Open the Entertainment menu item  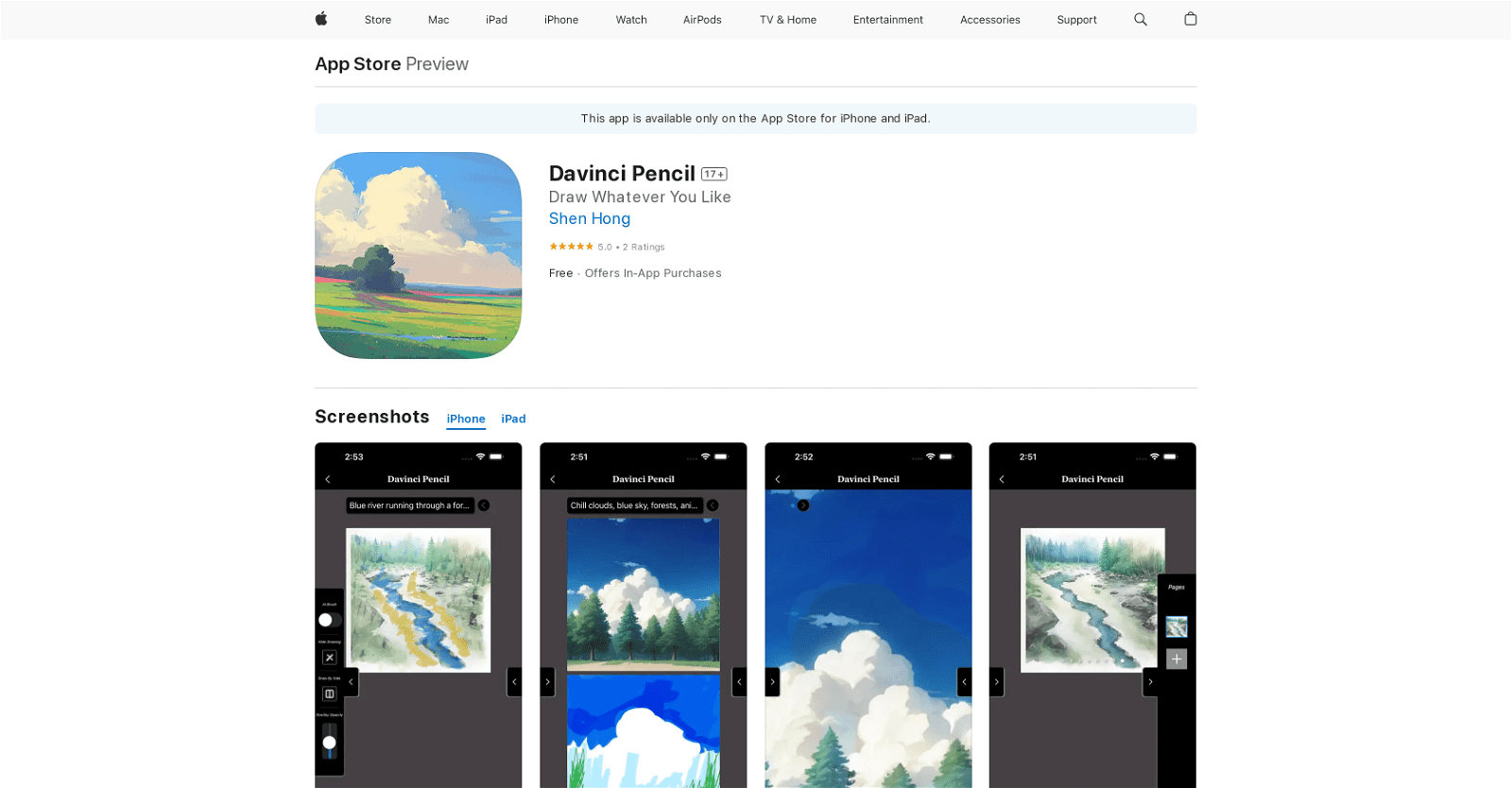click(x=888, y=20)
